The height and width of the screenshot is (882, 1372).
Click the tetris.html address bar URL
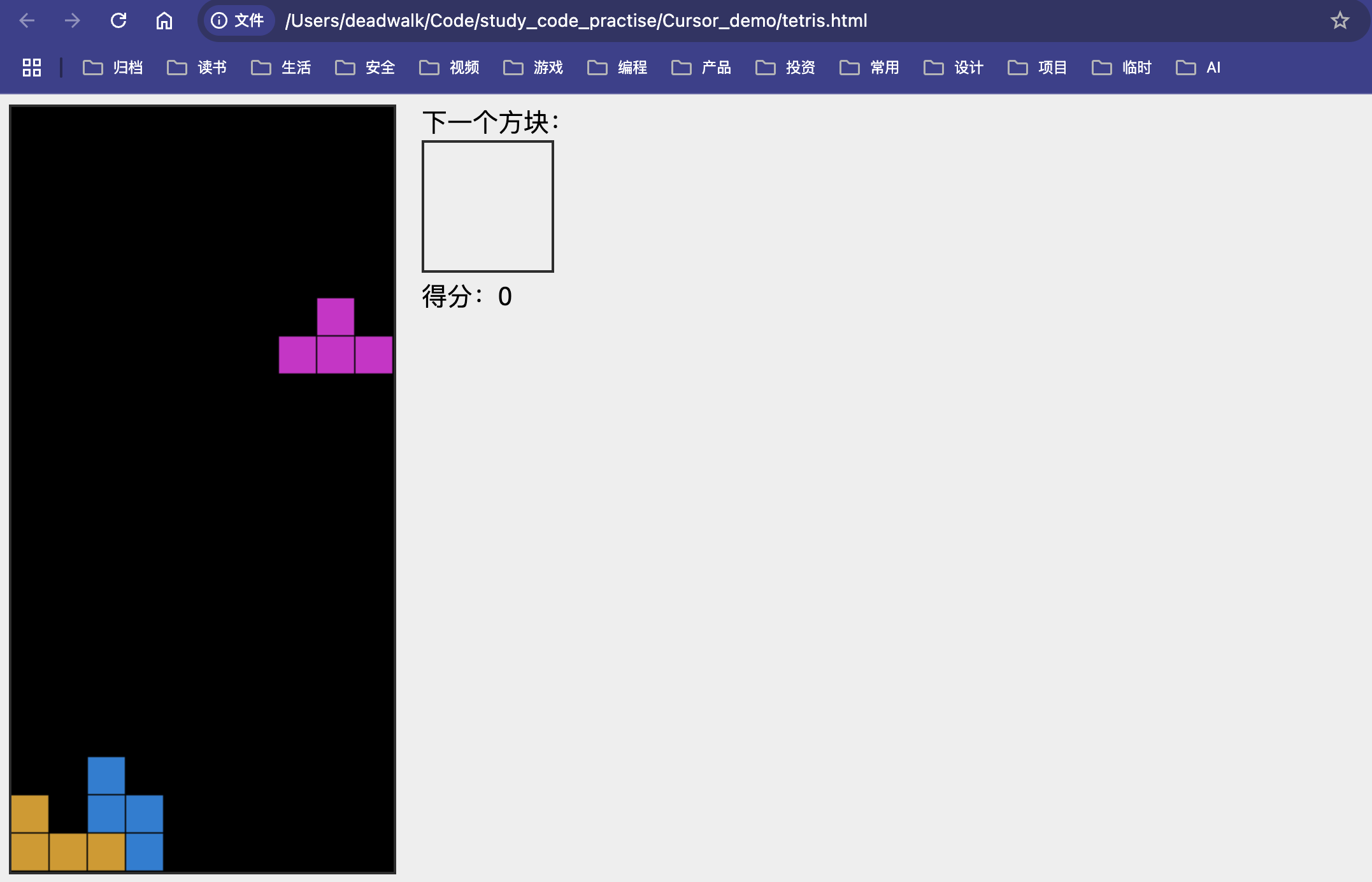coord(576,20)
